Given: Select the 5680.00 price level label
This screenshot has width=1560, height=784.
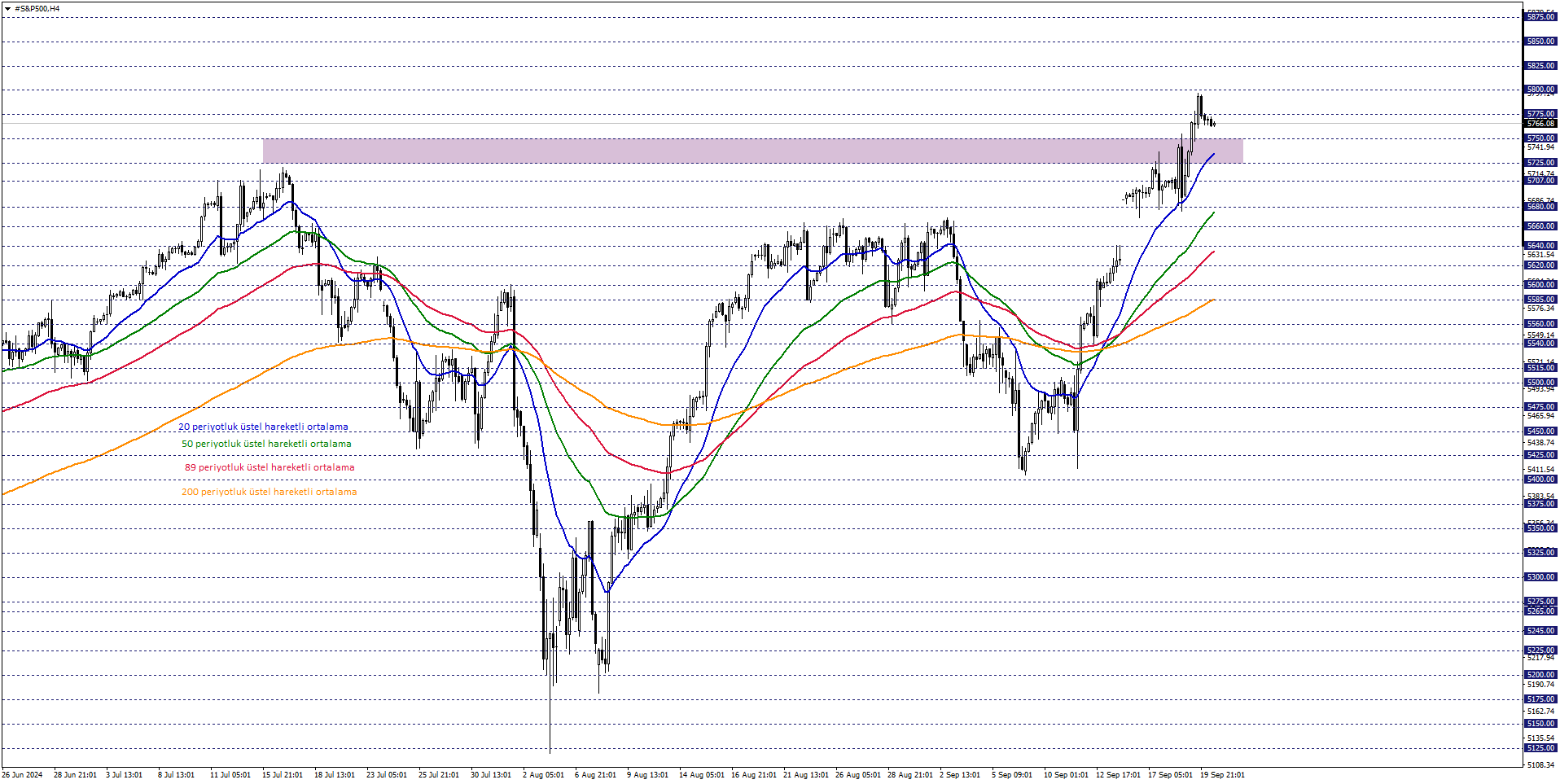Looking at the screenshot, I should 1540,207.
